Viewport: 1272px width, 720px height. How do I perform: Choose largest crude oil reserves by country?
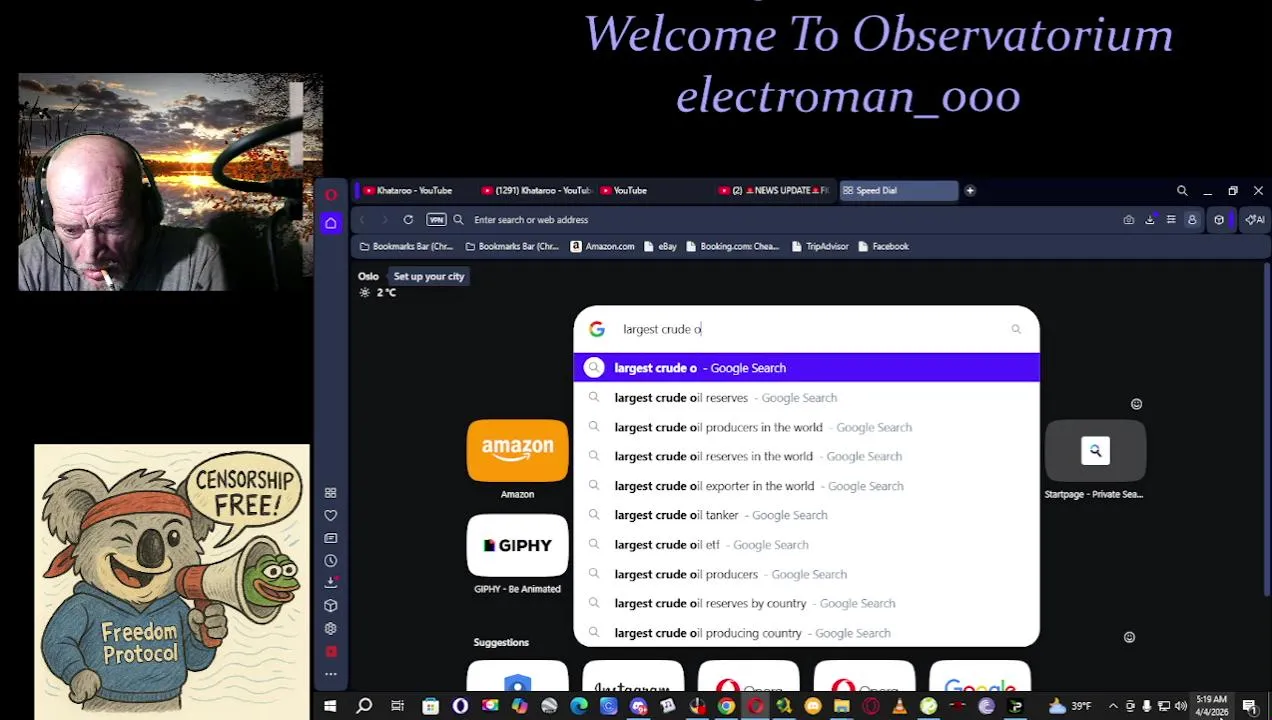(x=807, y=603)
